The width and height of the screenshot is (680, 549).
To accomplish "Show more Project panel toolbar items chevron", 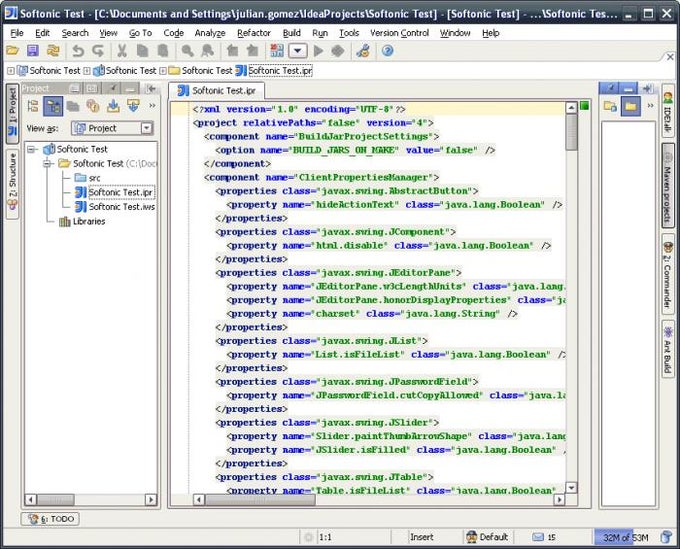I will pyautogui.click(x=152, y=105).
